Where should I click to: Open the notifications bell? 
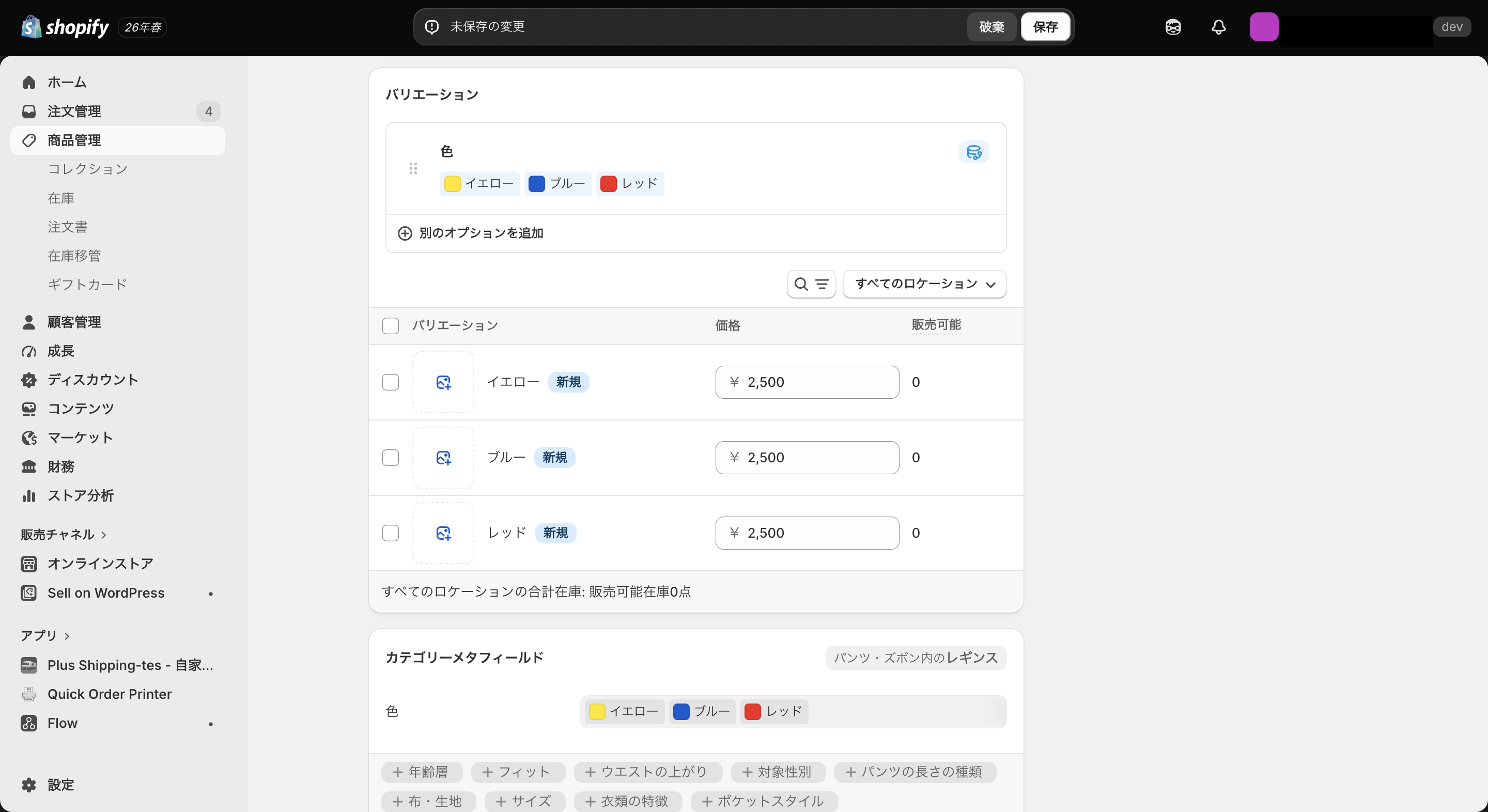pyautogui.click(x=1218, y=26)
